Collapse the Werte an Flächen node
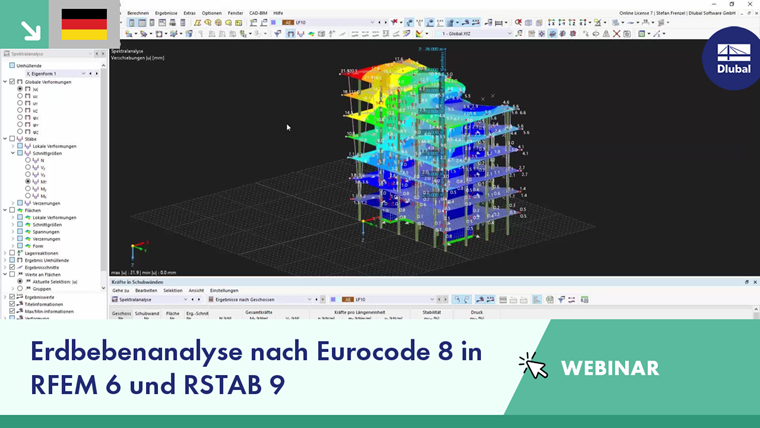Screen dimensions: 760x428 click(x=5, y=274)
